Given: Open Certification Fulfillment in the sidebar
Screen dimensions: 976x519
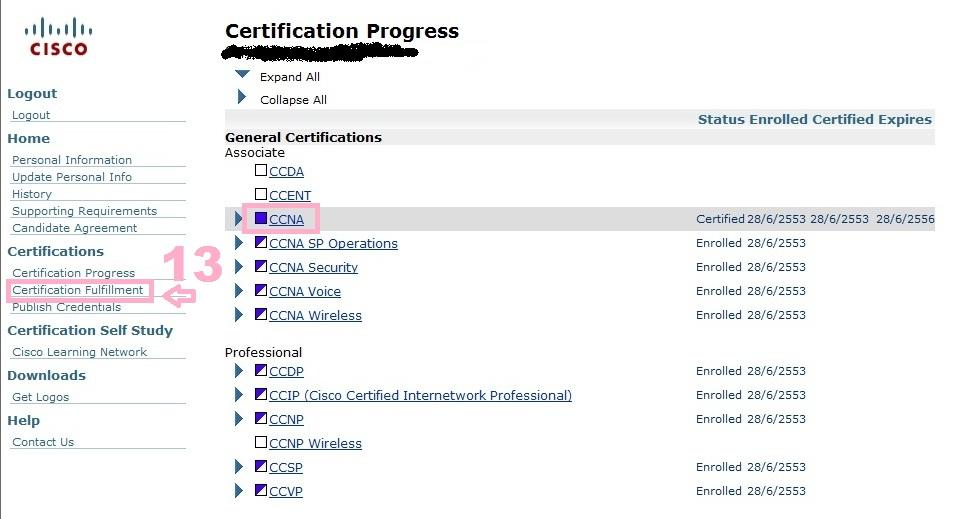Looking at the screenshot, I should (78, 290).
